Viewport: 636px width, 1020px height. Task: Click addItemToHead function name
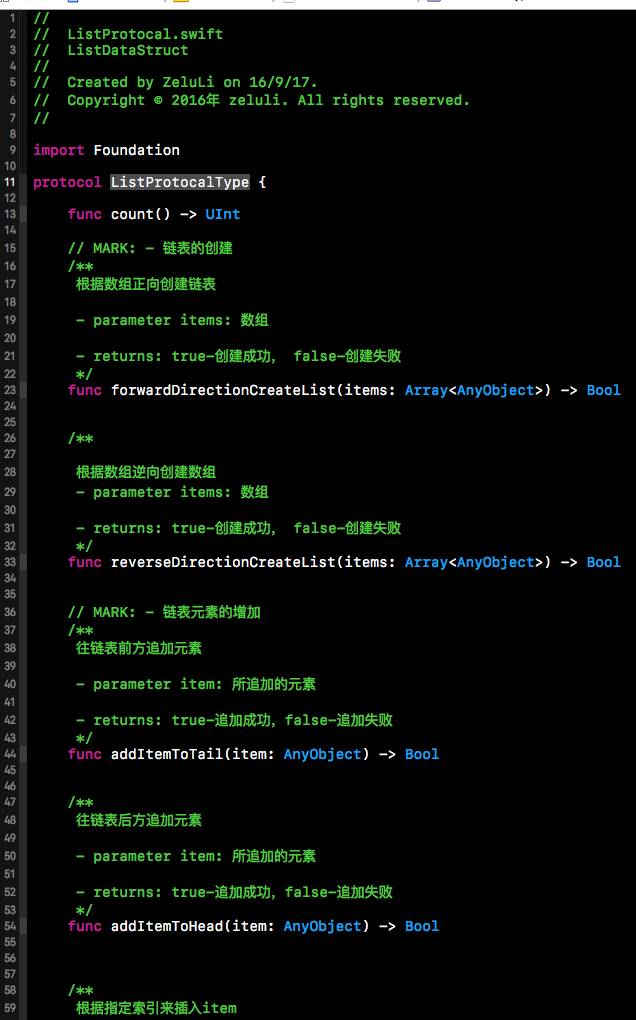[166, 926]
